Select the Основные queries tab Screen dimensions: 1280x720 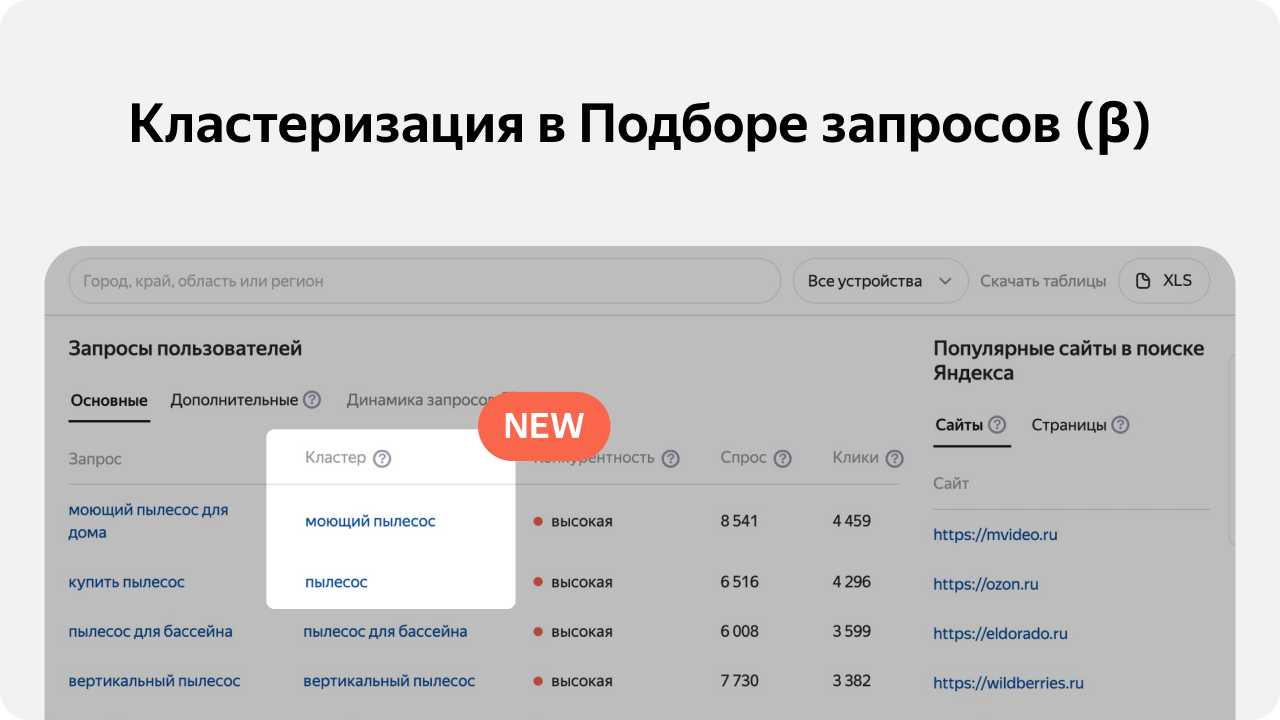point(109,401)
